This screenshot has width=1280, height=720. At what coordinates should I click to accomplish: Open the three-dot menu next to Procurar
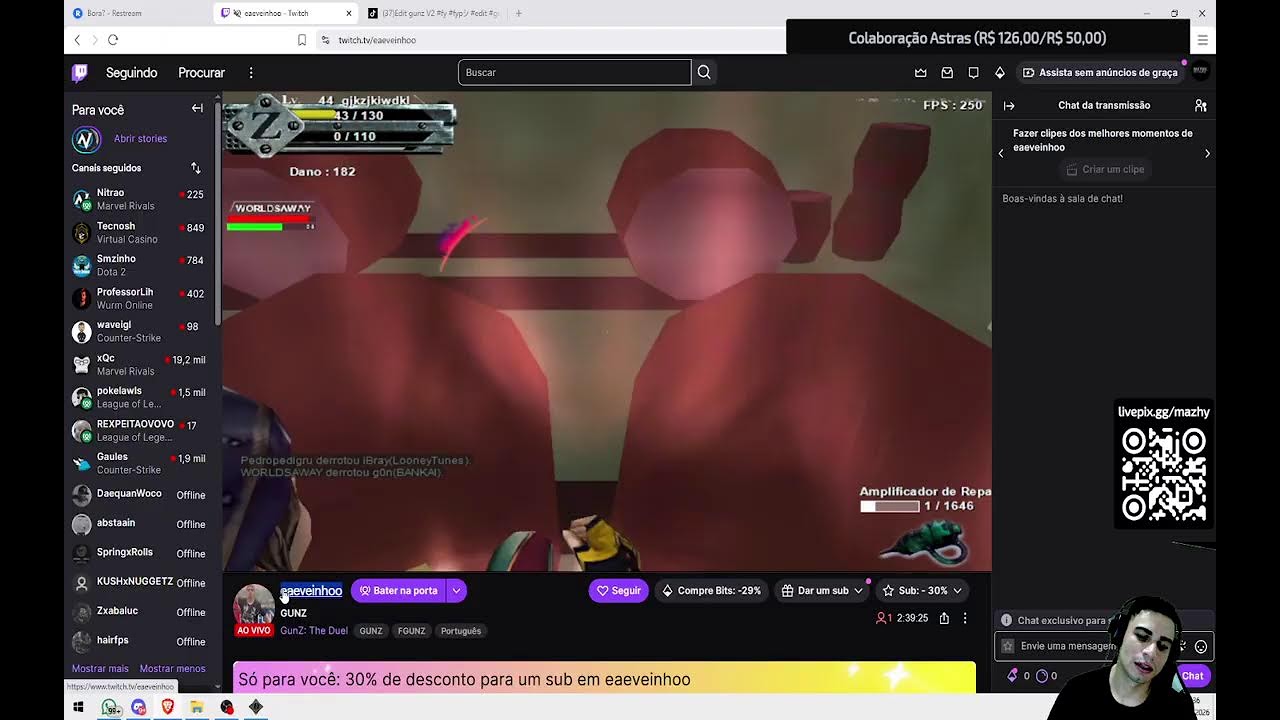251,72
